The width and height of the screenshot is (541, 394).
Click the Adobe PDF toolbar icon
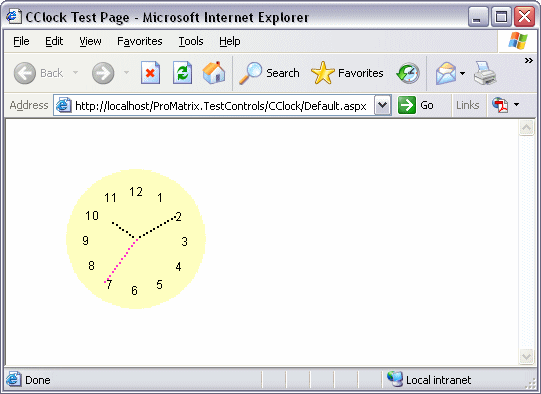pos(500,105)
